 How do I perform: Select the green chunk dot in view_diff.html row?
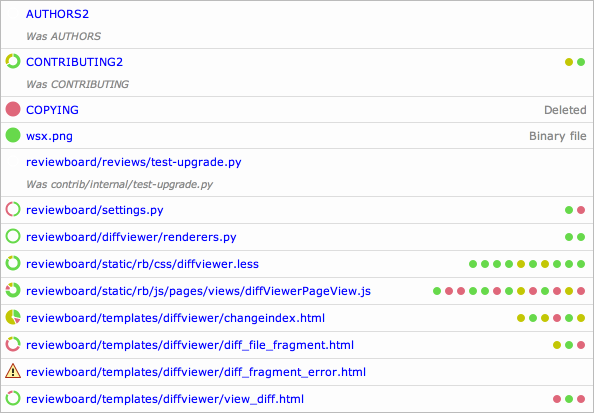(569, 399)
